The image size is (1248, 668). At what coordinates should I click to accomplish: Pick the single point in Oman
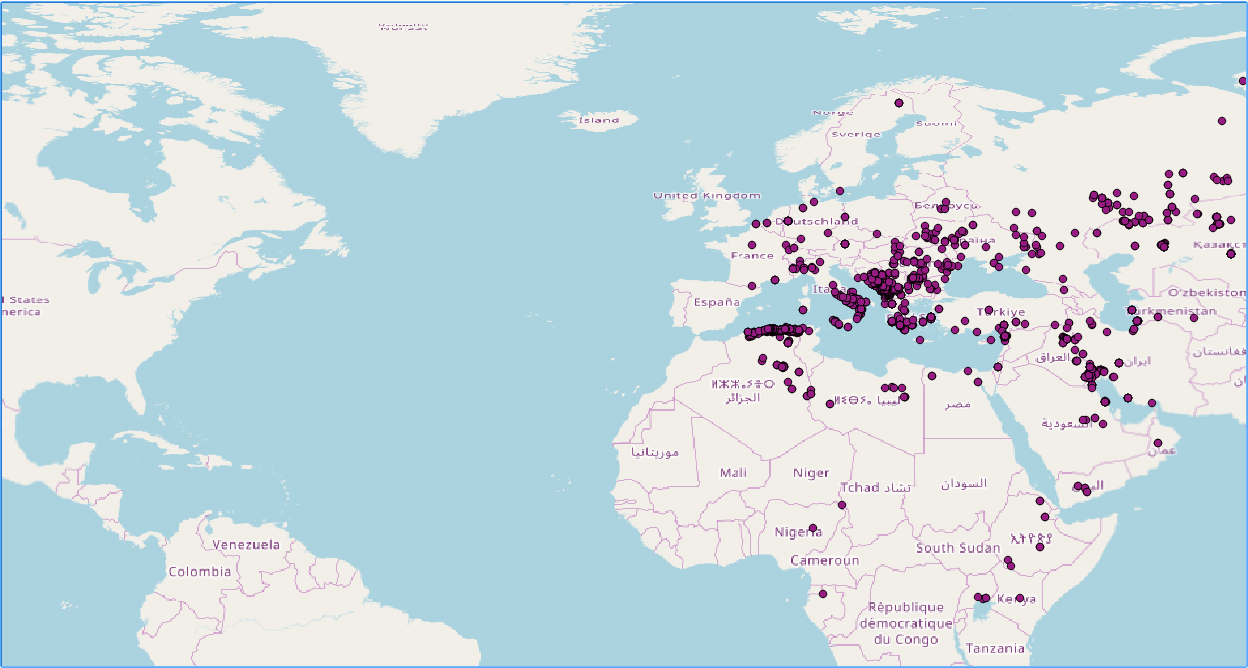click(x=1158, y=443)
